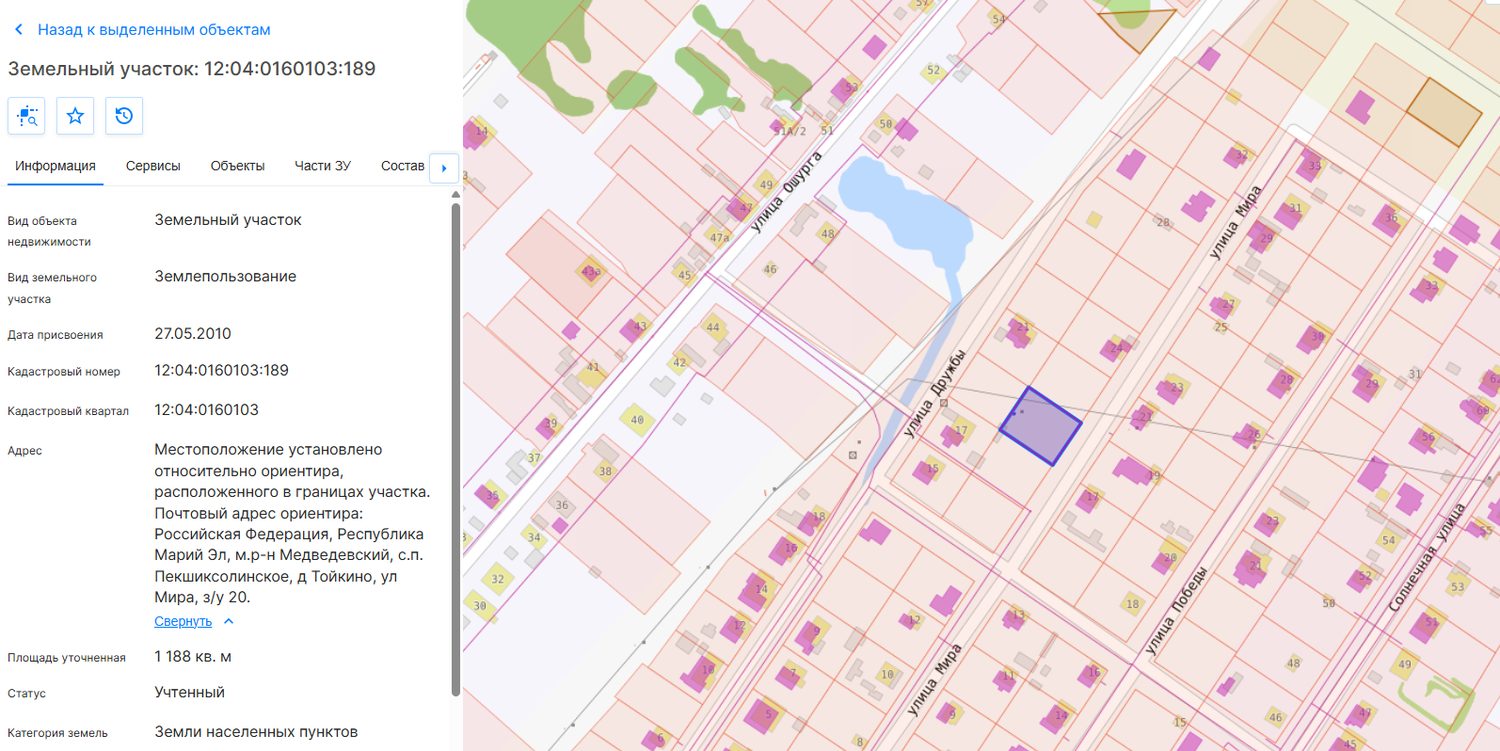Click house number 44 on the map

click(x=713, y=328)
